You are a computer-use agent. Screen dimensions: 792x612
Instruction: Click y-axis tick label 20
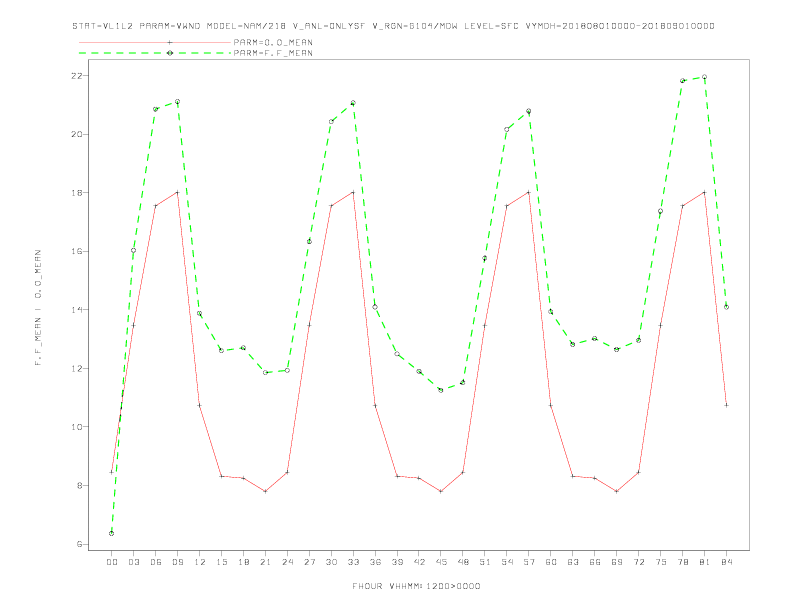tap(77, 134)
